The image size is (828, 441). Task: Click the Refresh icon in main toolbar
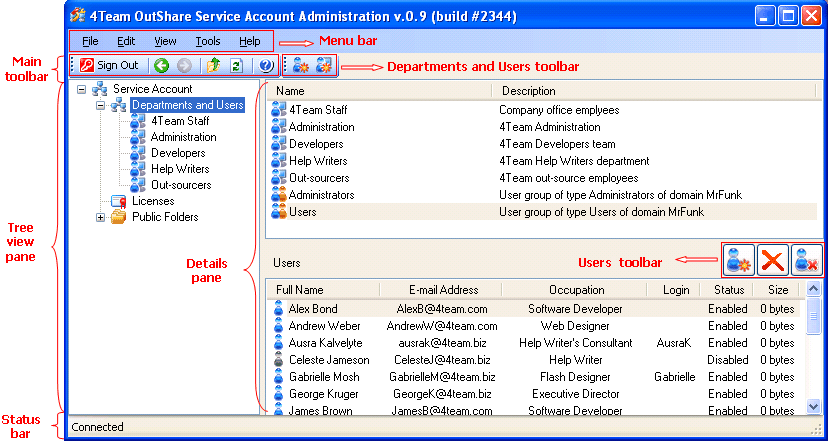pos(237,65)
